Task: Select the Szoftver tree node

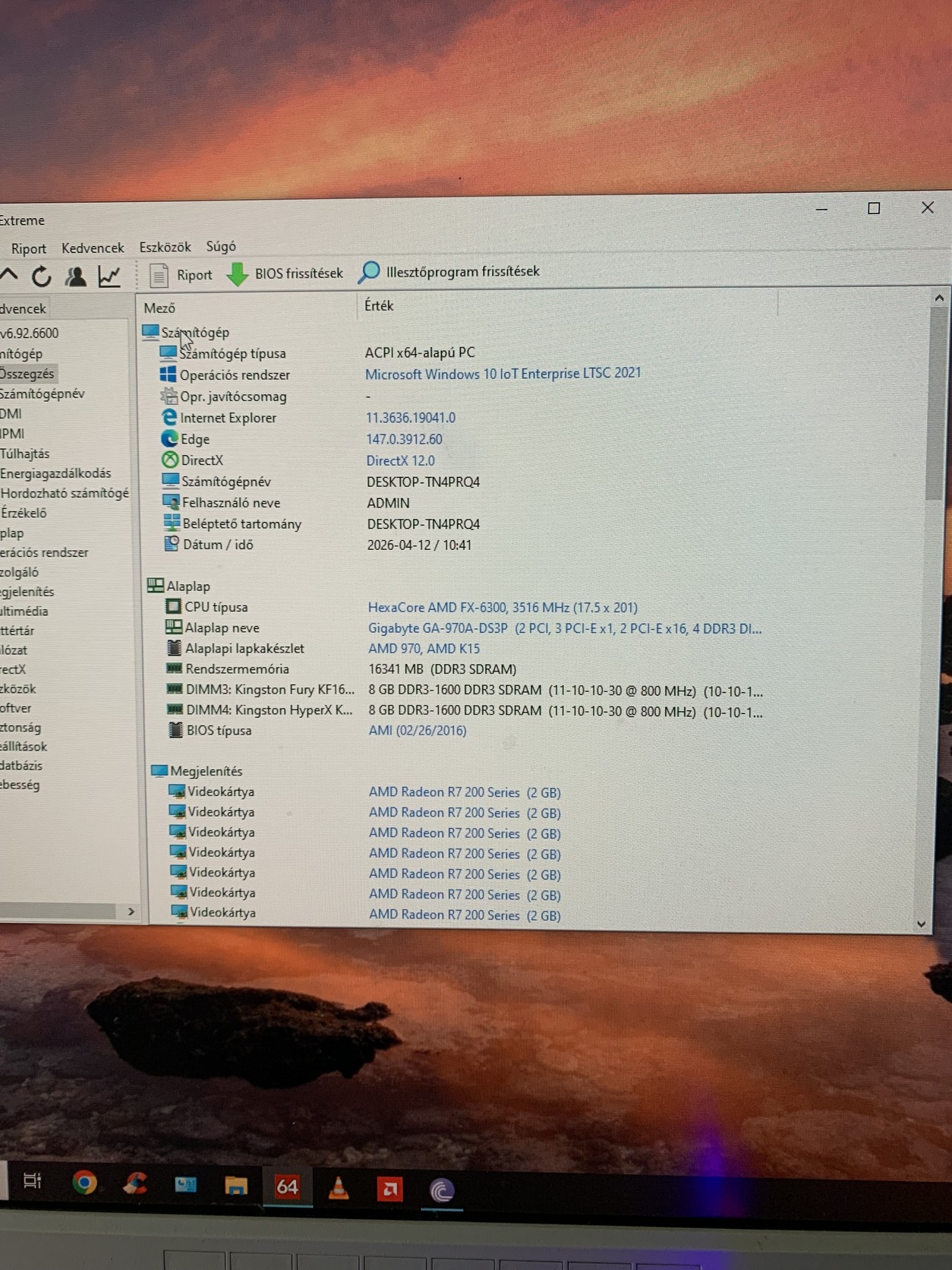Action: click(16, 708)
